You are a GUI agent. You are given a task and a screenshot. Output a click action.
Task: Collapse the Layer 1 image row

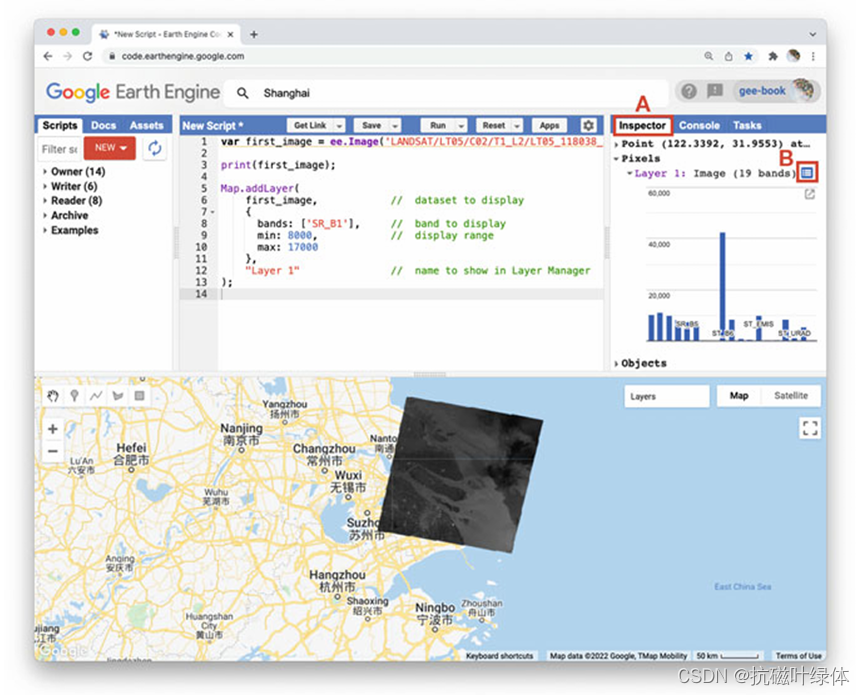(629, 173)
